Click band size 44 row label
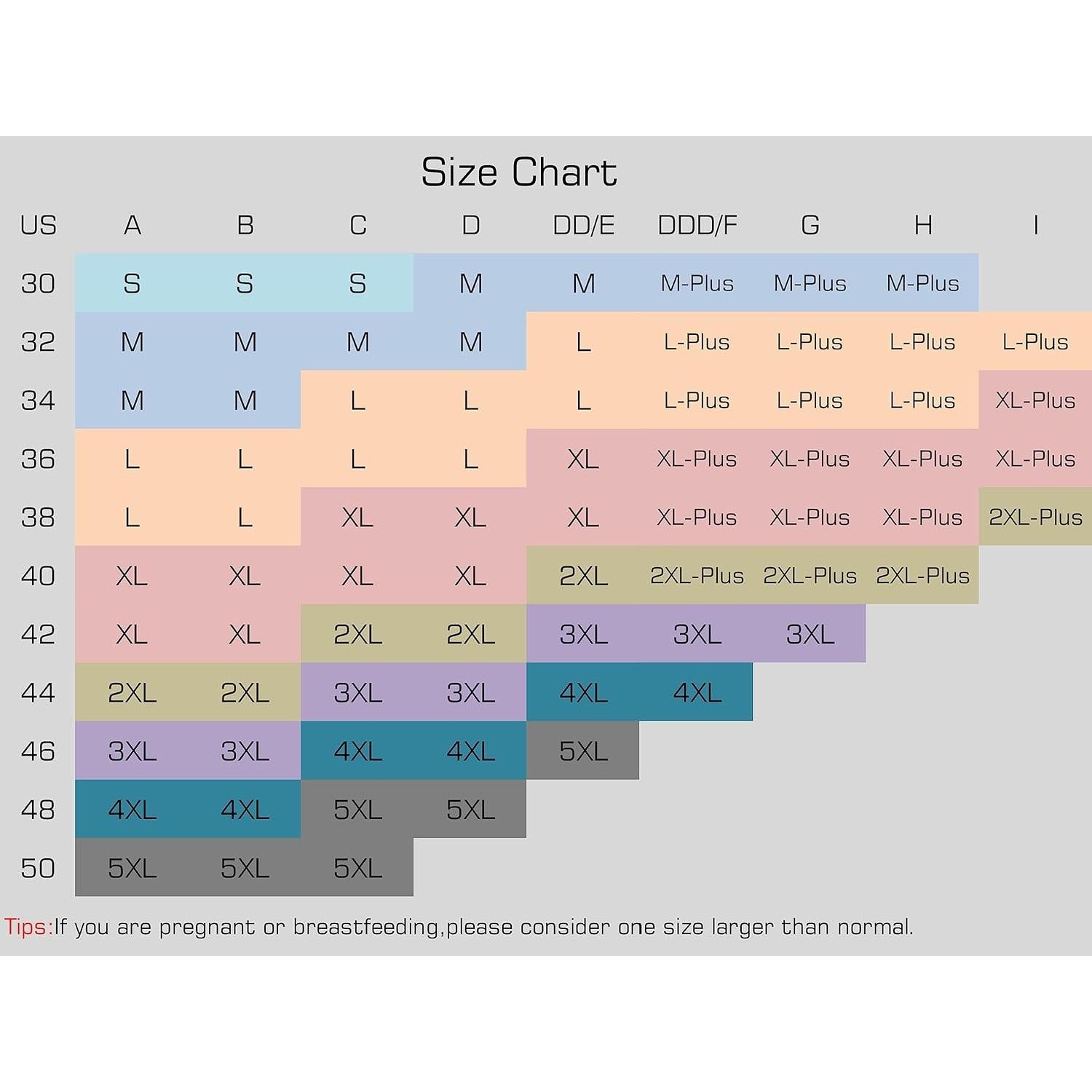The height and width of the screenshot is (1092, 1092). coord(38,692)
